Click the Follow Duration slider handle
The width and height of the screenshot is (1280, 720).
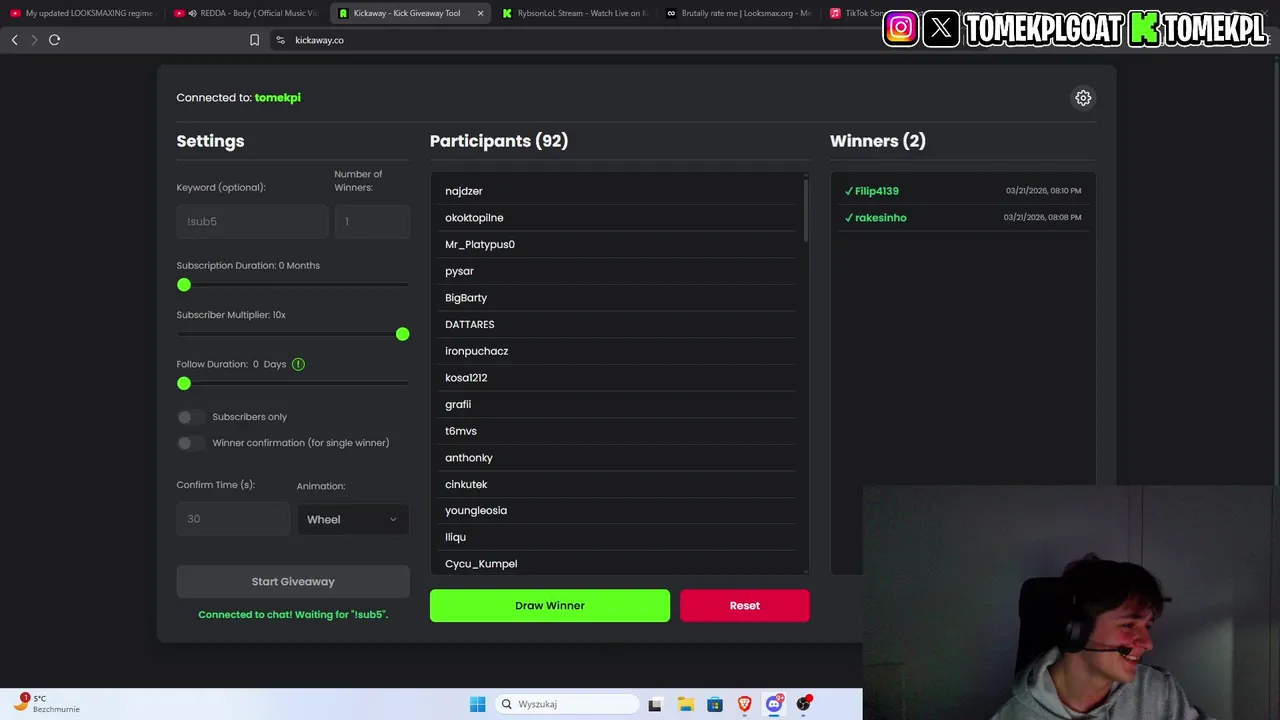184,384
